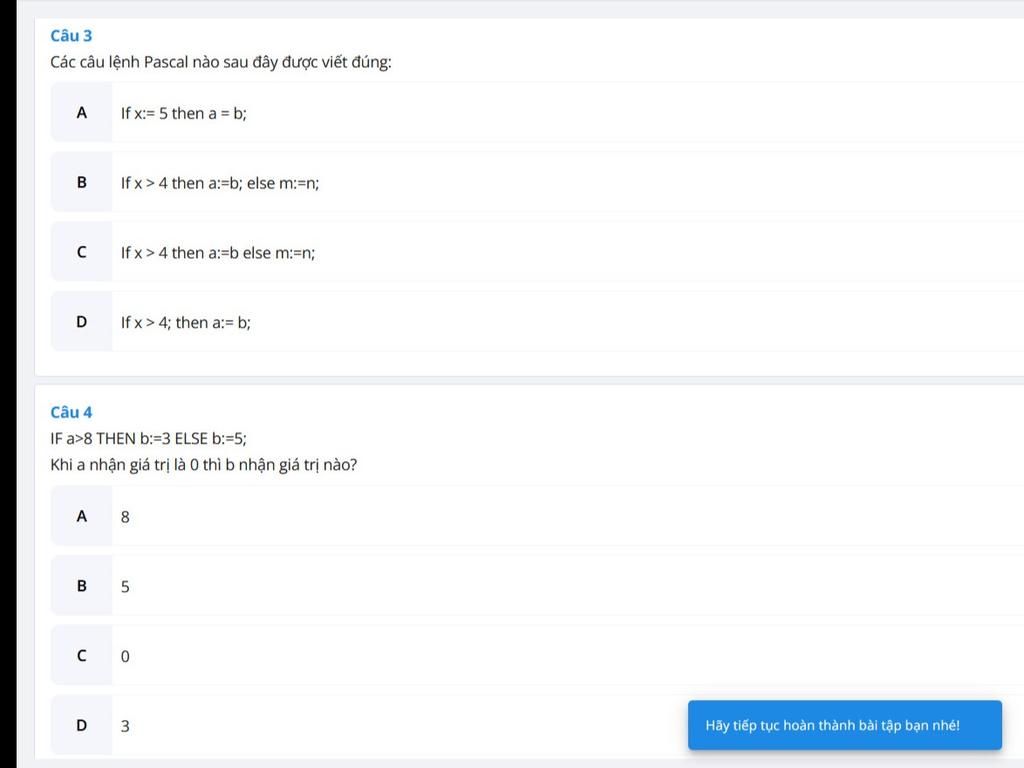Click the letter B box in Câu 4
1024x768 pixels.
coord(82,586)
